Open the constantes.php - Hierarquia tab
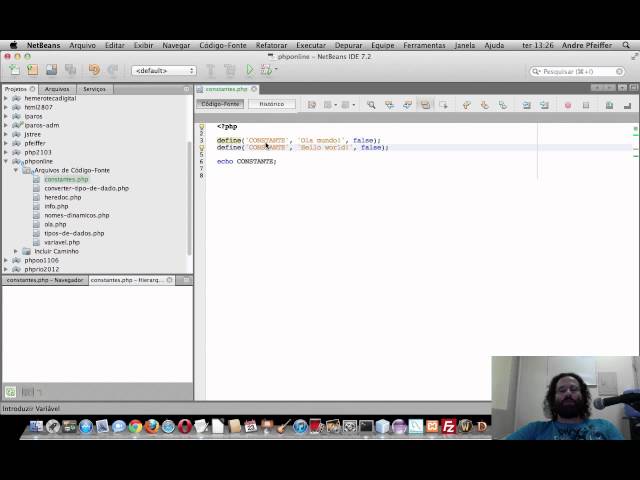 click(127, 280)
